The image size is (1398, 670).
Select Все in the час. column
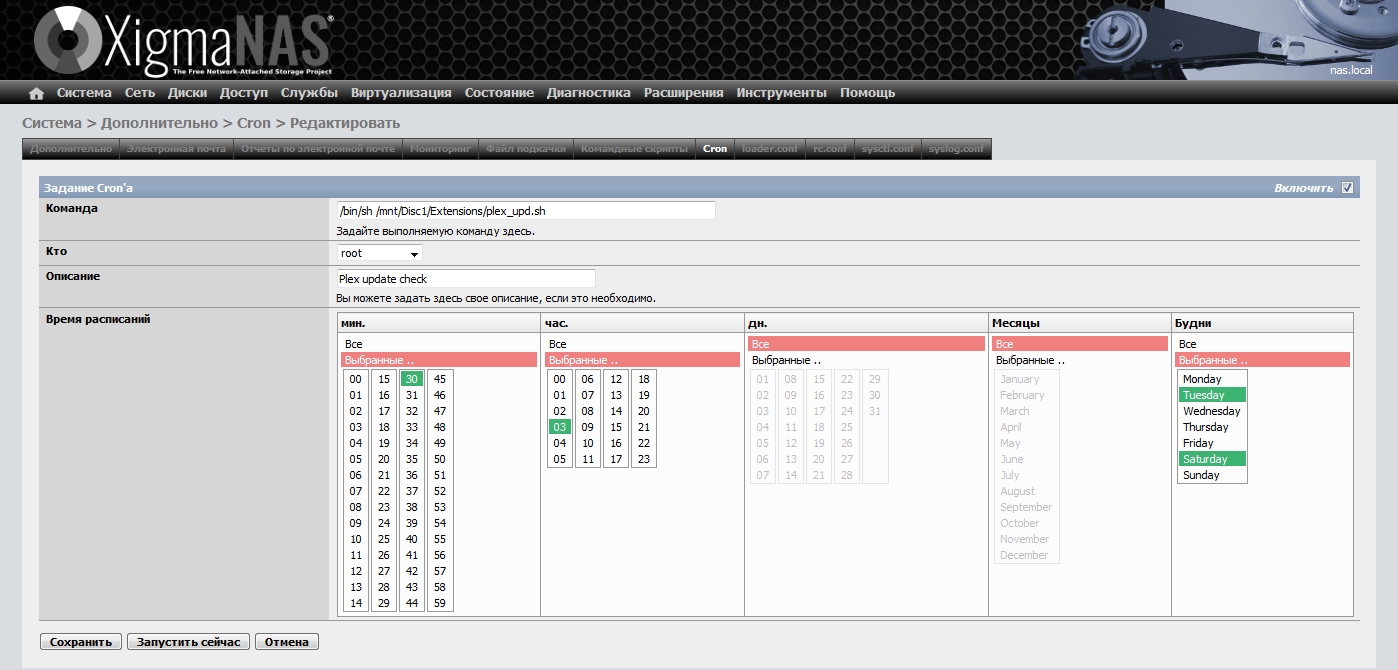(643, 344)
